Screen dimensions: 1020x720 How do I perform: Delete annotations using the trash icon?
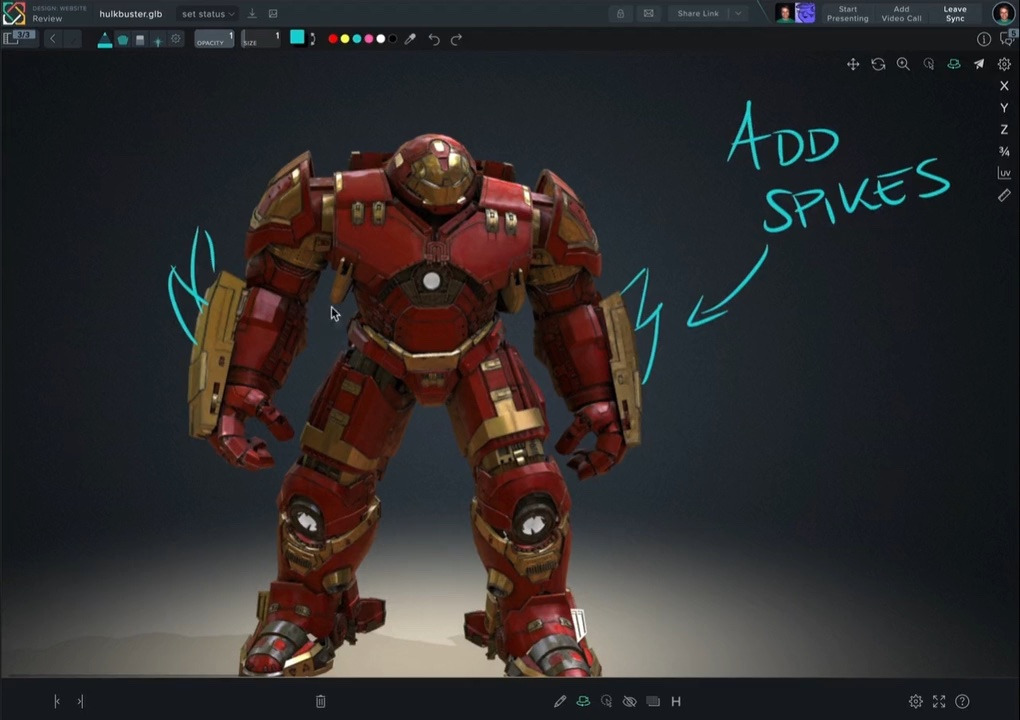tap(320, 701)
